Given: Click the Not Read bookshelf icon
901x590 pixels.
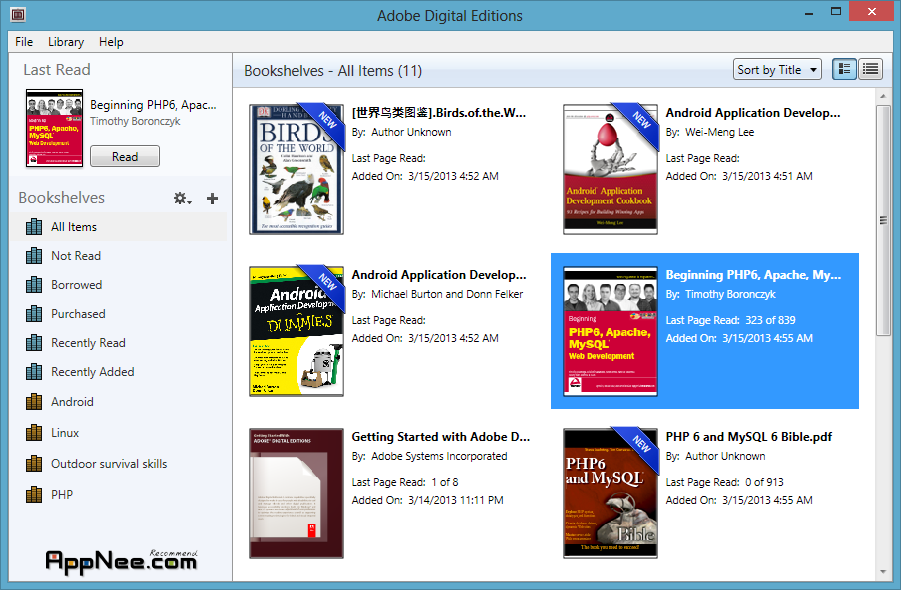Looking at the screenshot, I should click(x=34, y=255).
